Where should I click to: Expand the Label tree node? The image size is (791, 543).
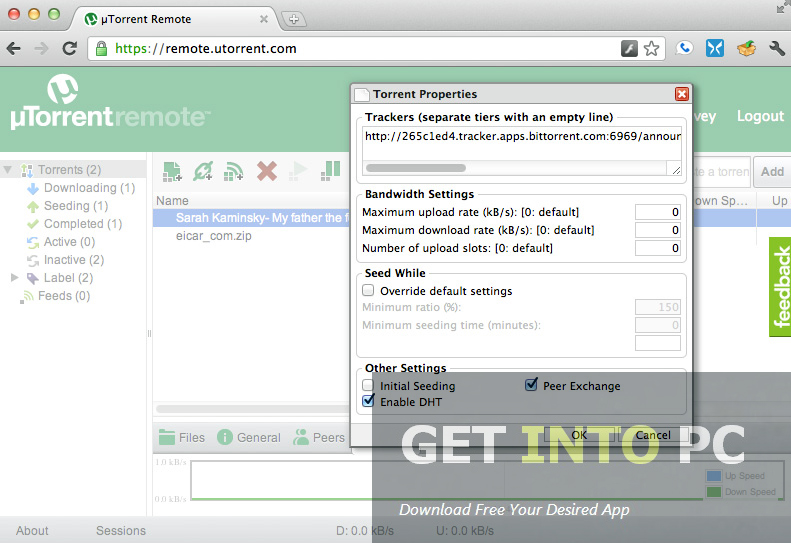tap(15, 278)
